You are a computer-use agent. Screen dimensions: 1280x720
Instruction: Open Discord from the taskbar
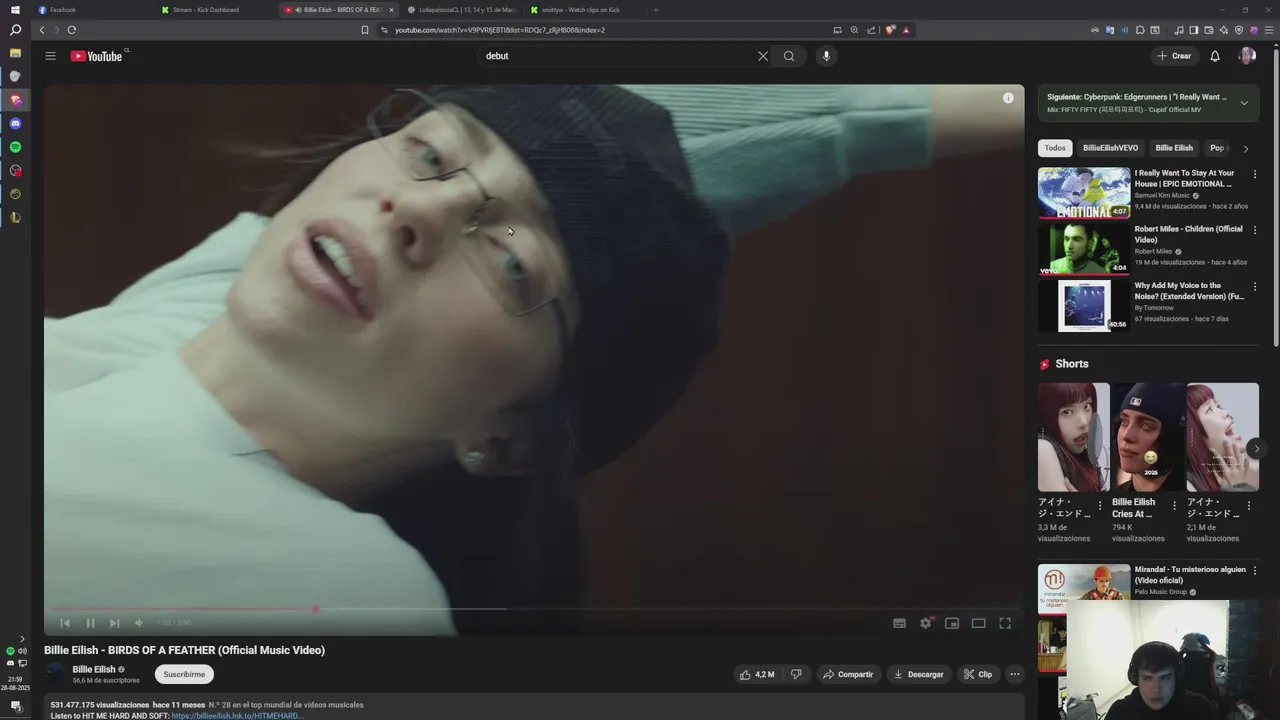pyautogui.click(x=15, y=123)
